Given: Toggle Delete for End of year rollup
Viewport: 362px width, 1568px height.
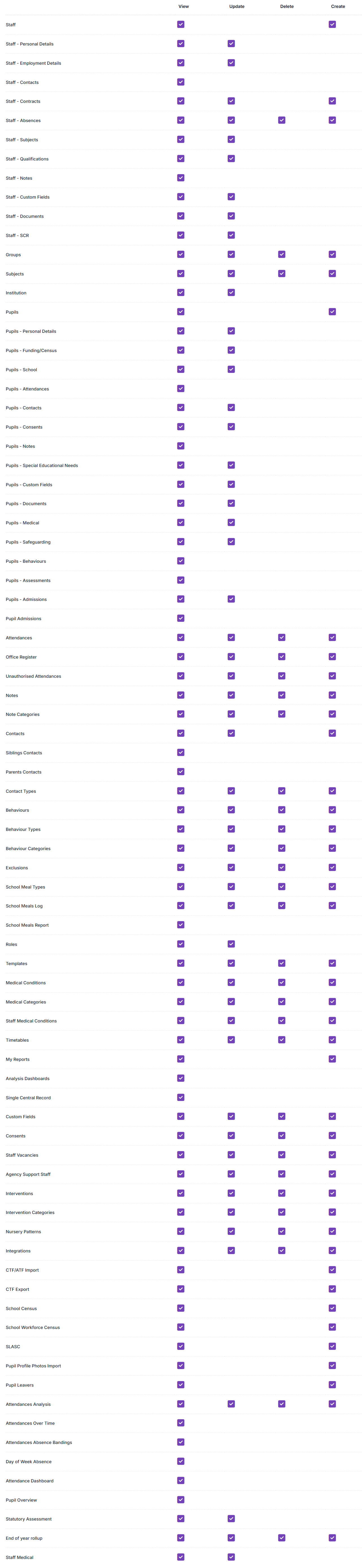Looking at the screenshot, I should coord(282,1538).
